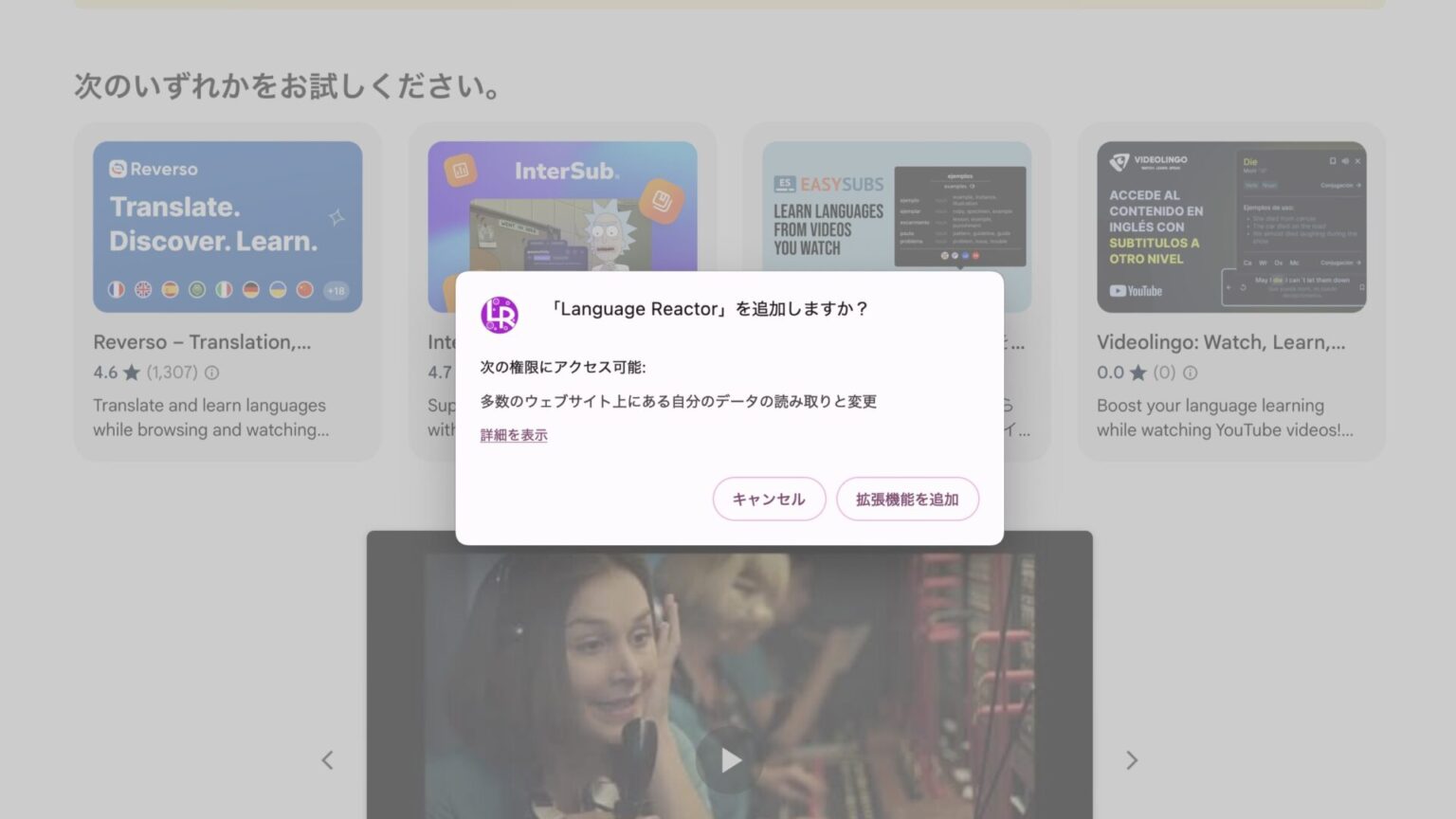This screenshot has height=819, width=1456.
Task: Click the right carousel navigation arrow
Action: [x=1132, y=760]
